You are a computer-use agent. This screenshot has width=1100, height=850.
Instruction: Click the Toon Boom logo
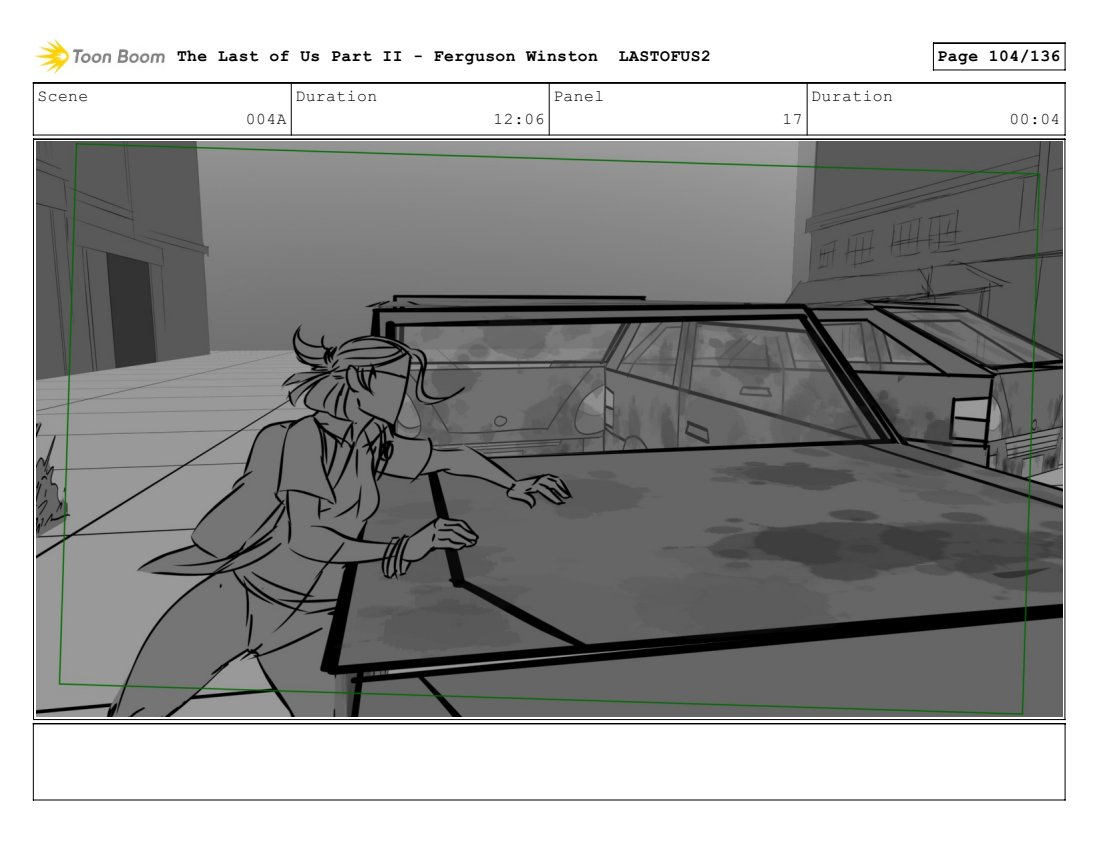pos(100,56)
